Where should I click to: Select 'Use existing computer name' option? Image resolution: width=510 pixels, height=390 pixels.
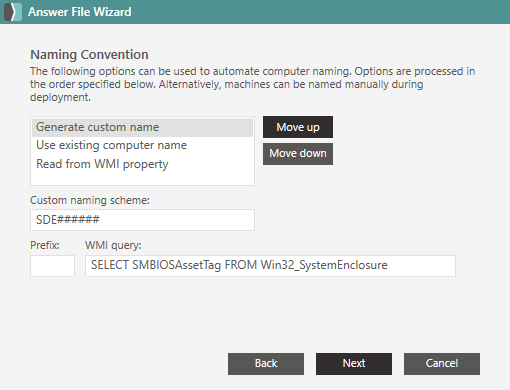142,145
